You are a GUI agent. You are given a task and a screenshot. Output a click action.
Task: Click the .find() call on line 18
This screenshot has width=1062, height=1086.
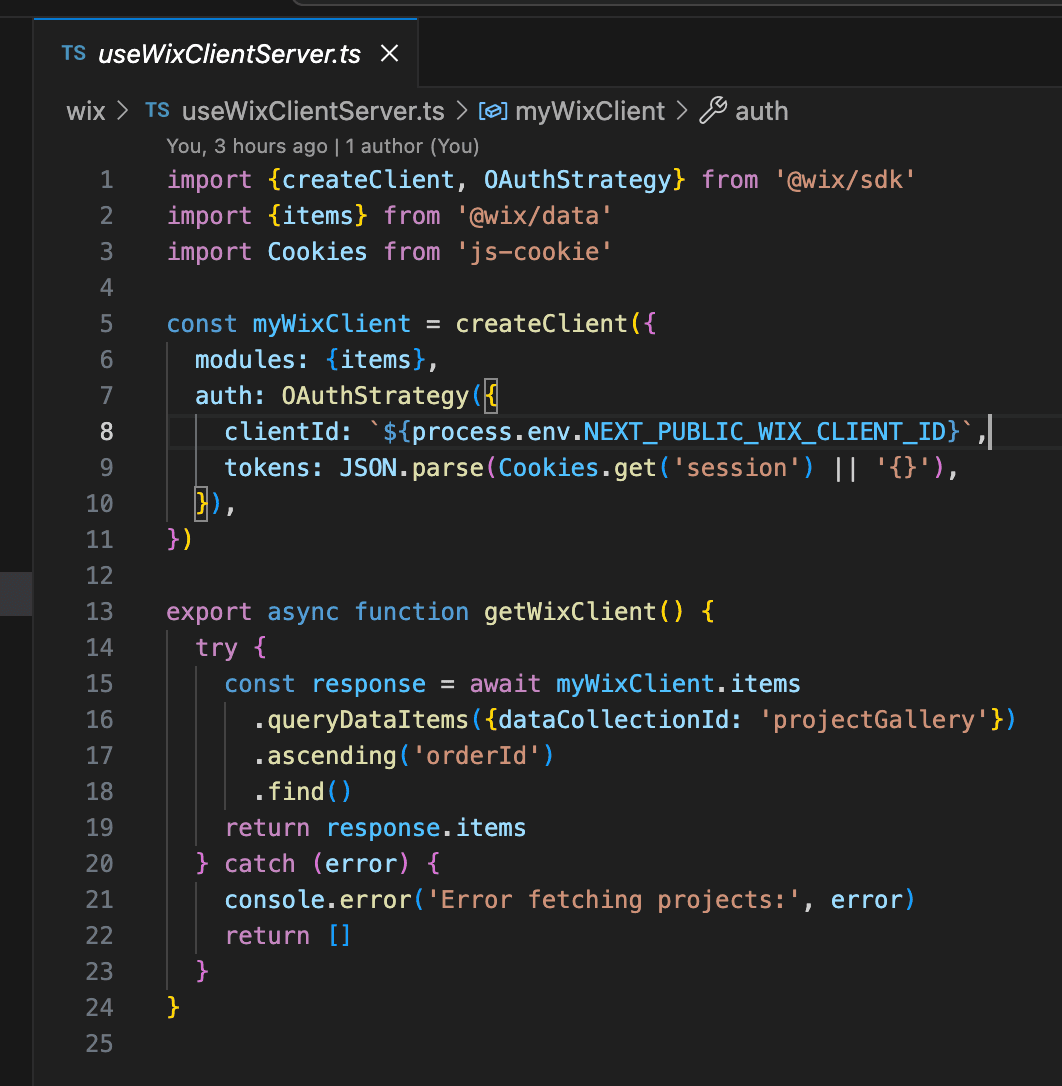coord(302,792)
